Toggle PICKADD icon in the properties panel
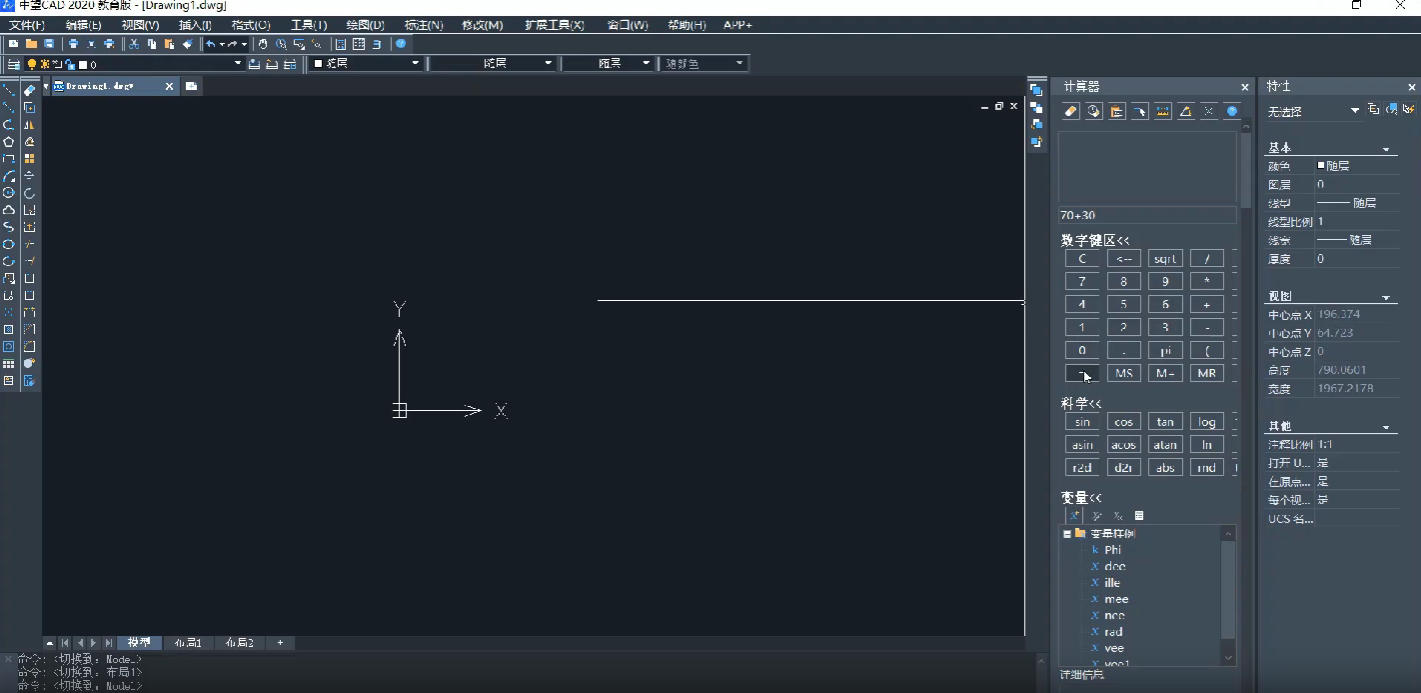This screenshot has width=1421, height=693. (1374, 109)
